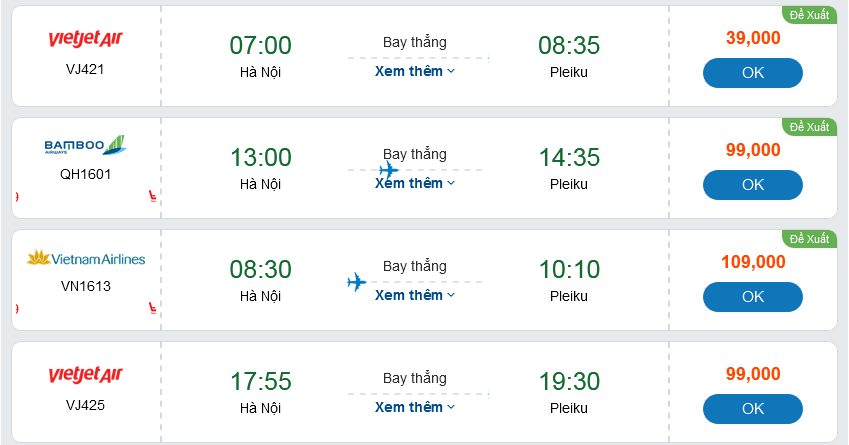Expand 'Xem thêm' for the 07:00 flight
Image resolution: width=849 pixels, height=445 pixels.
[415, 71]
